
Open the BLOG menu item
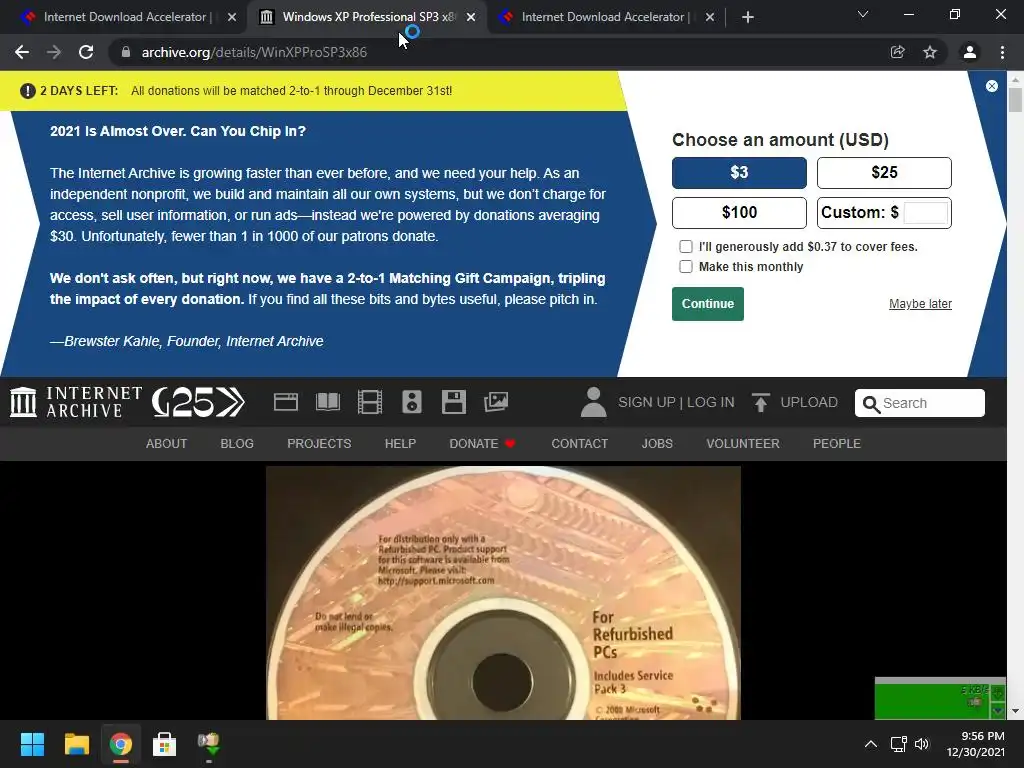coord(237,443)
